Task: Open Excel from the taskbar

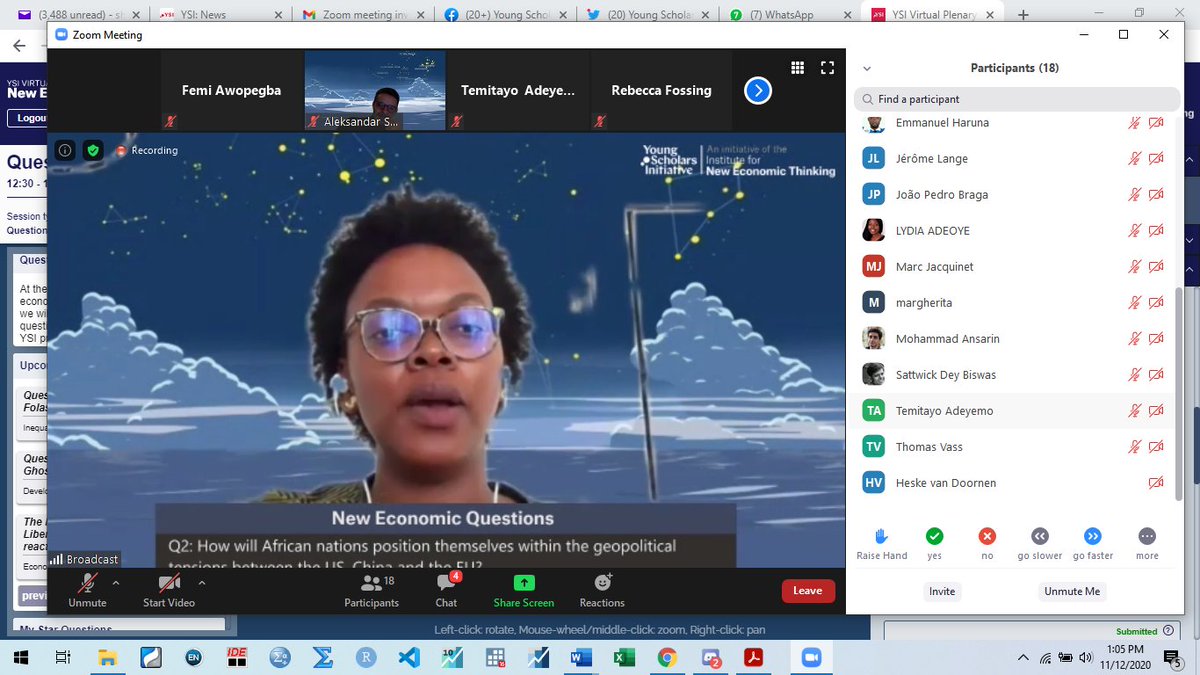Action: point(624,657)
